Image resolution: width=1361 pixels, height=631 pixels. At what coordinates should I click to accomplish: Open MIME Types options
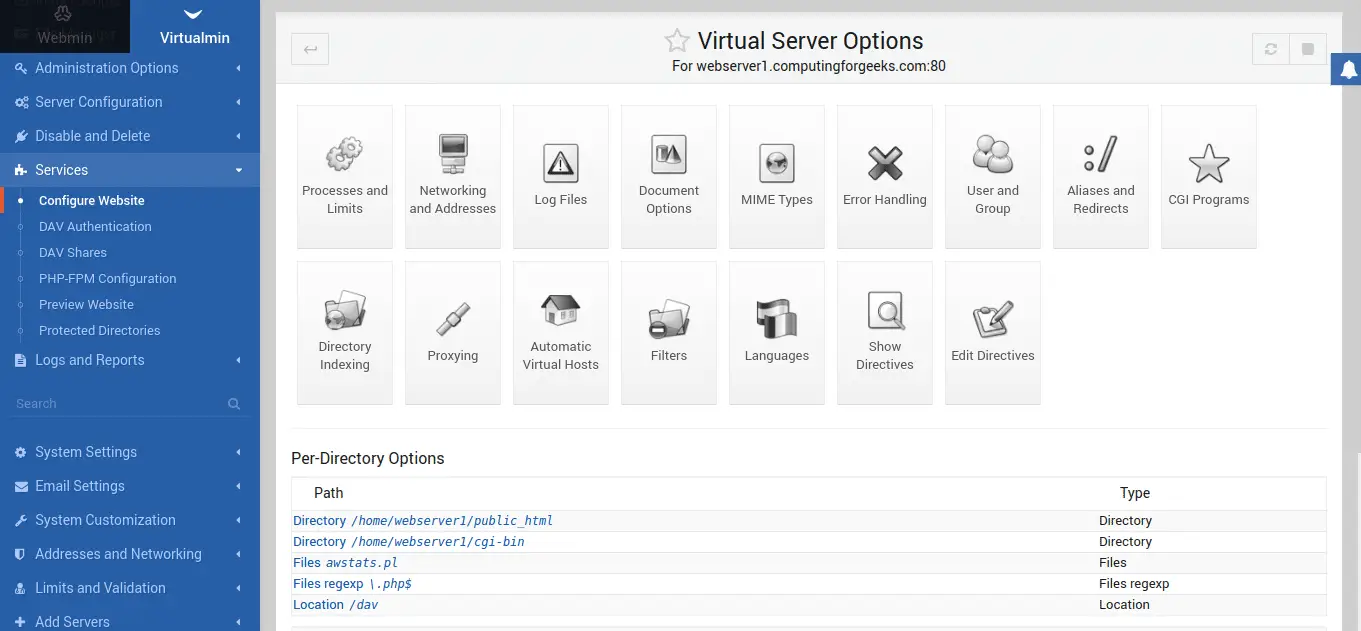click(777, 177)
